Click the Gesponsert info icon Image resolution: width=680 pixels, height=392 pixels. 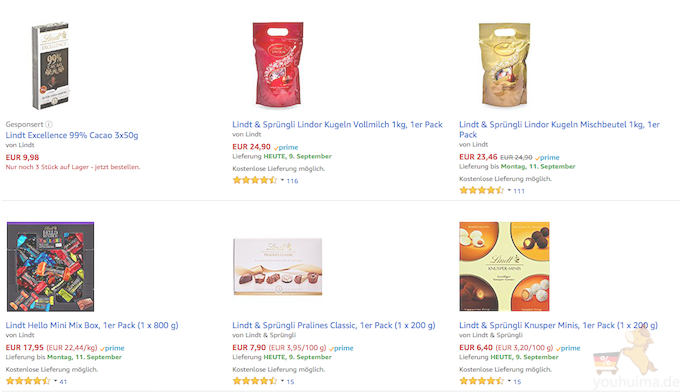[49, 124]
